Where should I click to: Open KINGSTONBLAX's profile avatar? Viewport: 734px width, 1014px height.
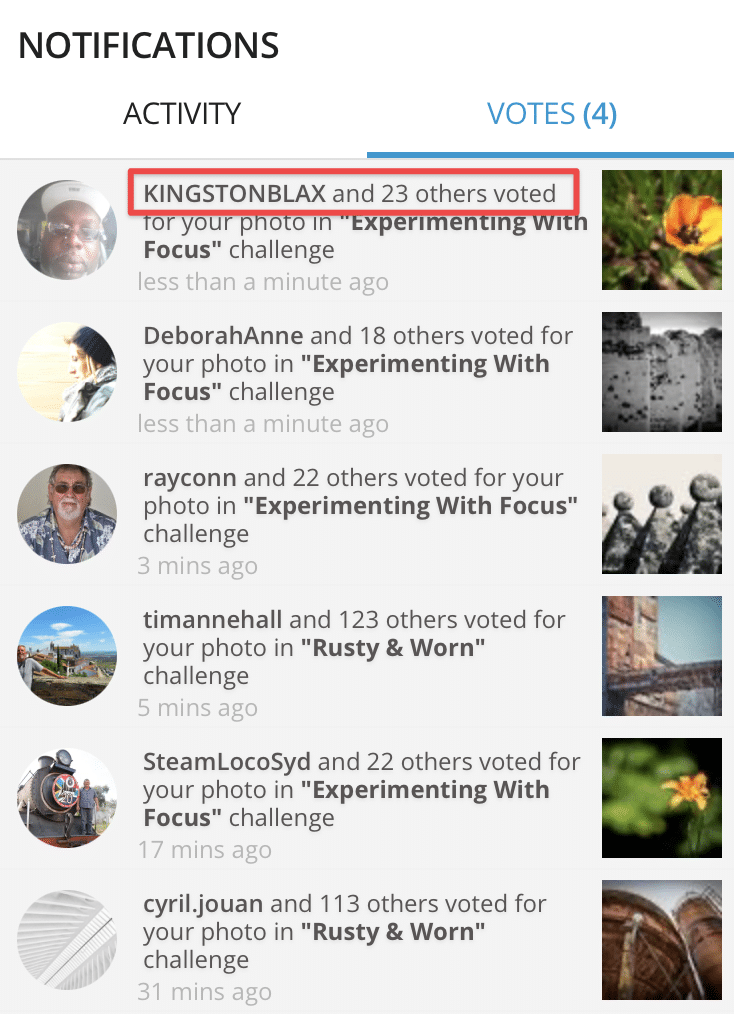[66, 230]
